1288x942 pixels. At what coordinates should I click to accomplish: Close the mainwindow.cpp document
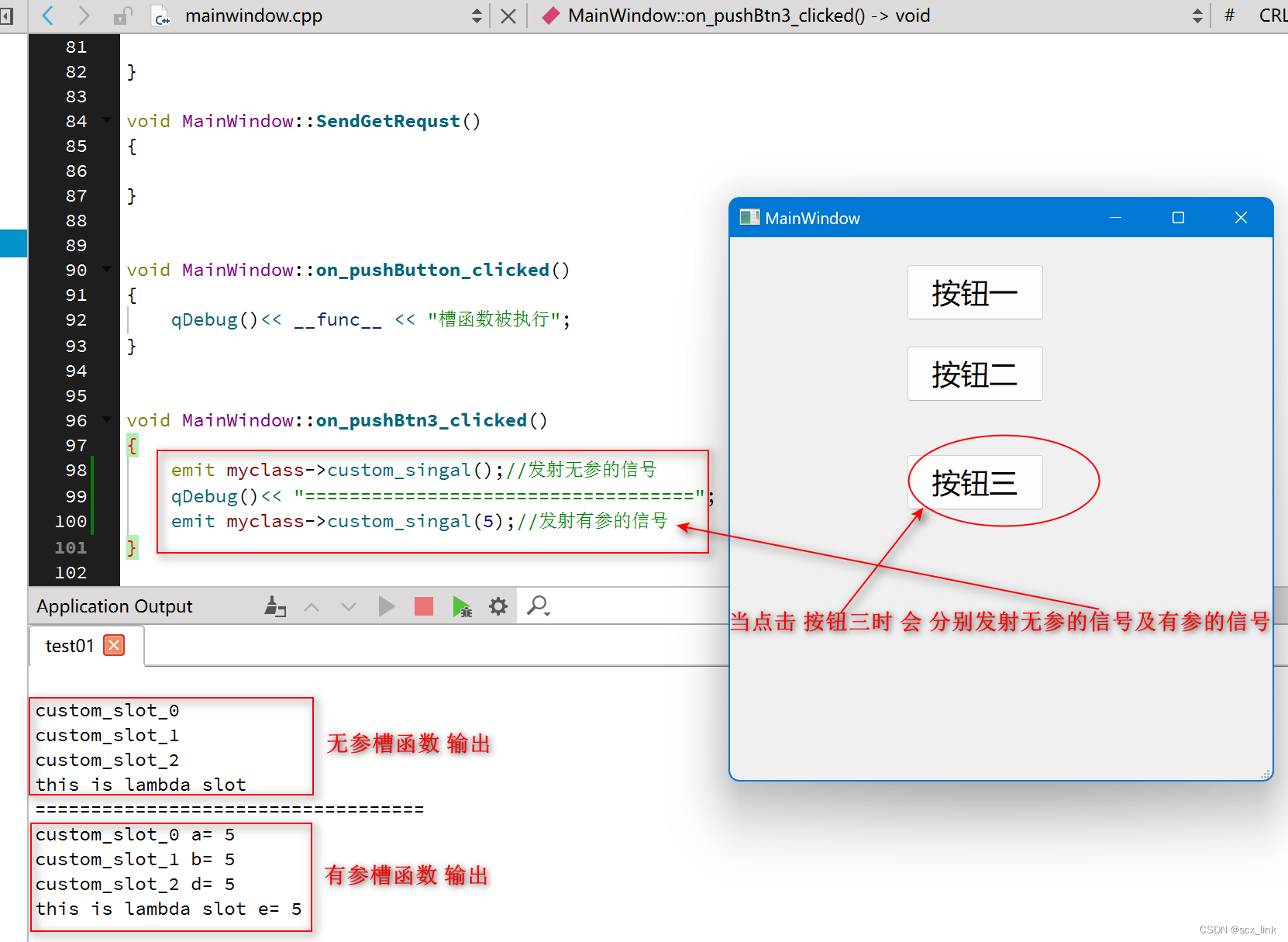click(508, 16)
